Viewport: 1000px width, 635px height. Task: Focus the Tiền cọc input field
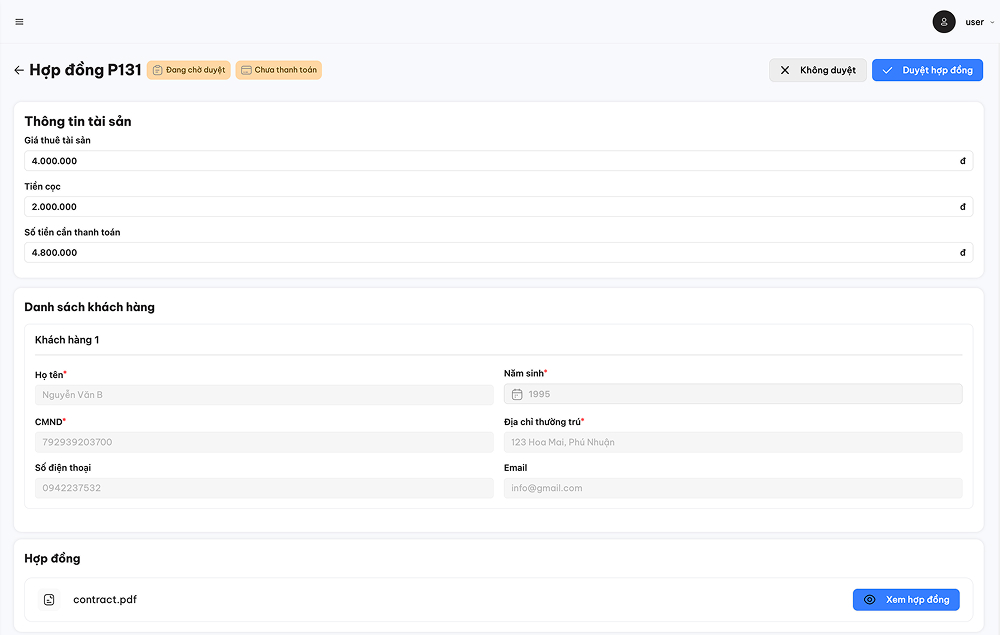click(499, 207)
